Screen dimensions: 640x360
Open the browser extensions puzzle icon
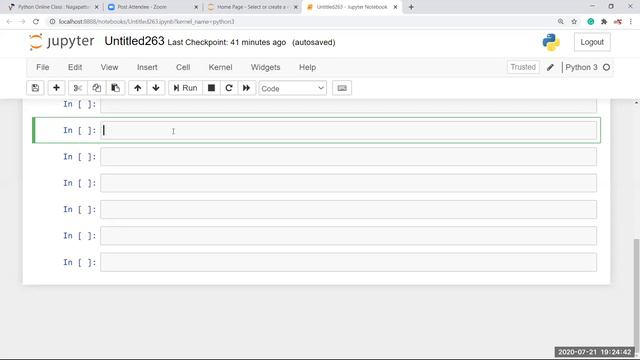(604, 22)
